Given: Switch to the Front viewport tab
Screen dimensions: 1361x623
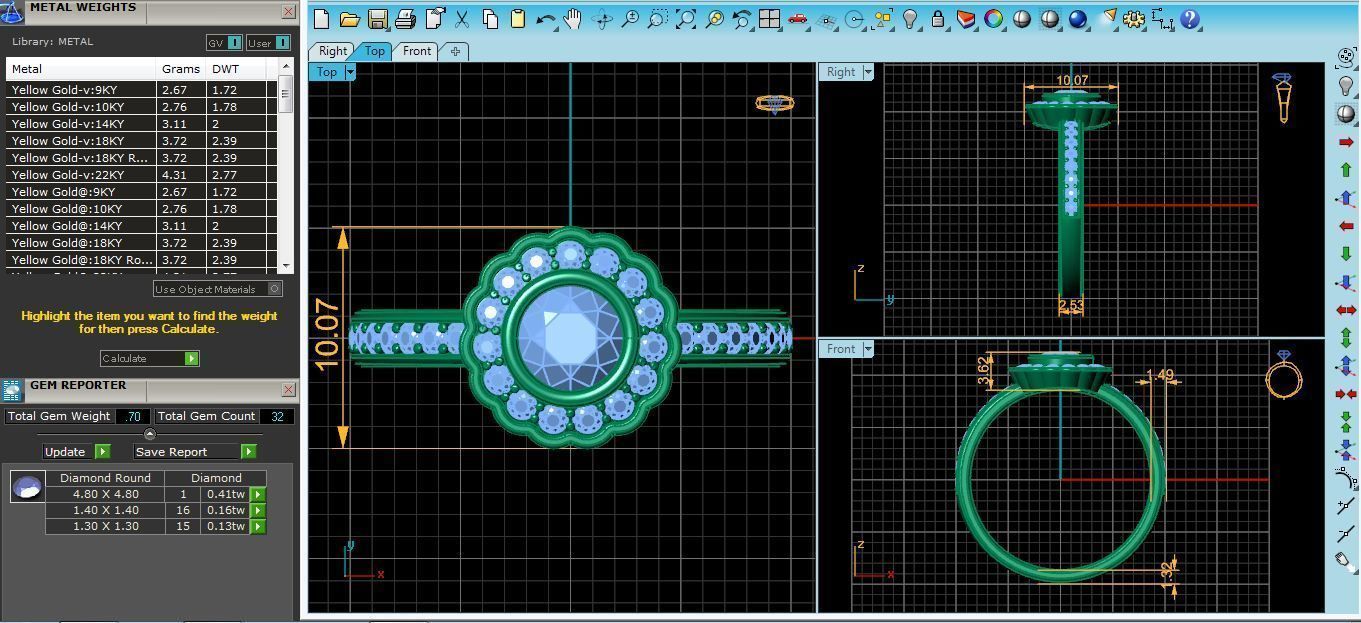Looking at the screenshot, I should coord(417,51).
